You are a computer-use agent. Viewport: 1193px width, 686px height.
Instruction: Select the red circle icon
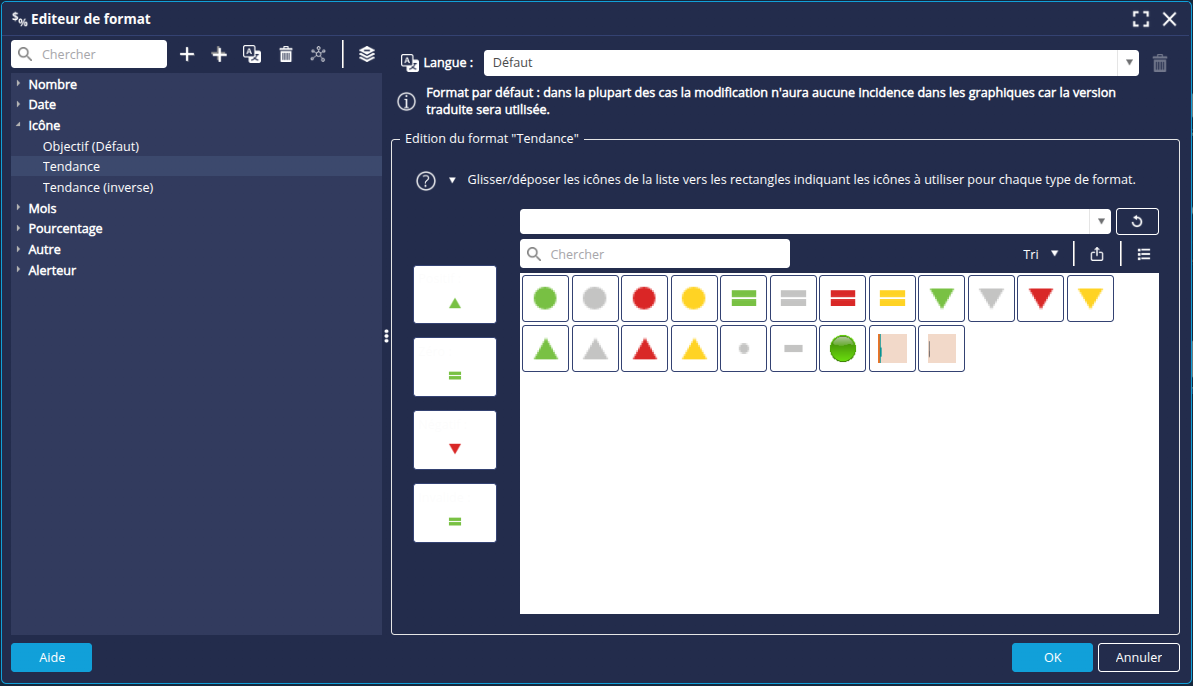(x=644, y=298)
